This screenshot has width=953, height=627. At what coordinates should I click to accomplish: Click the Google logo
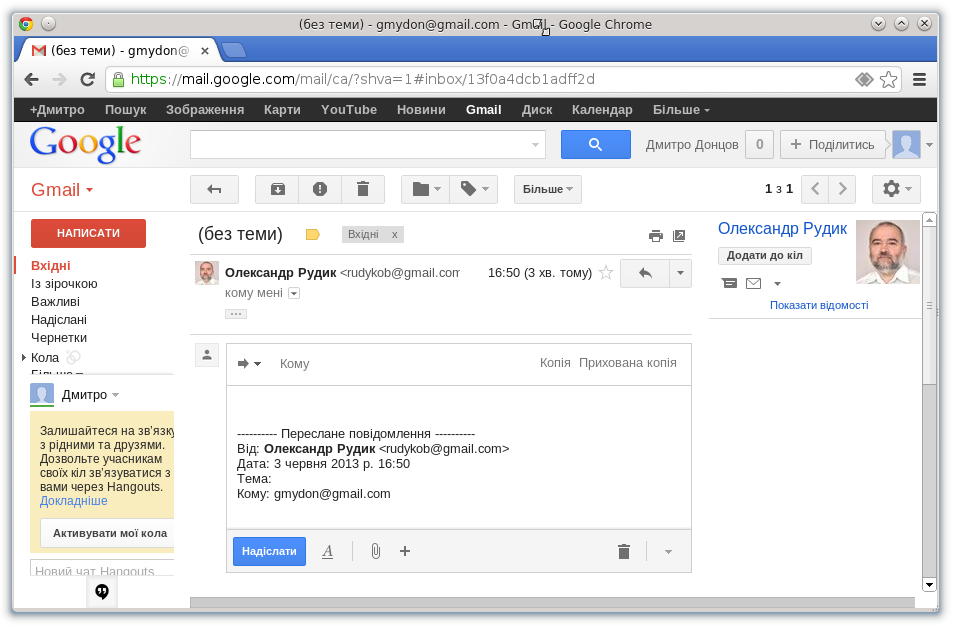coord(85,144)
